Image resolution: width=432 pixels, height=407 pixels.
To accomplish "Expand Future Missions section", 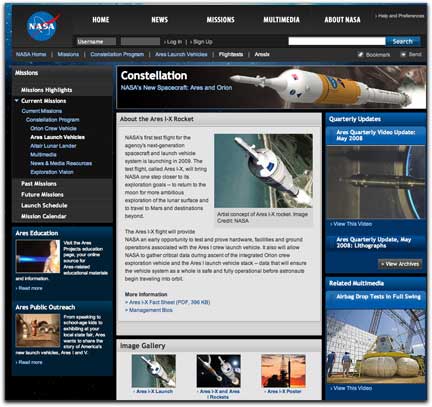I will pos(42,195).
